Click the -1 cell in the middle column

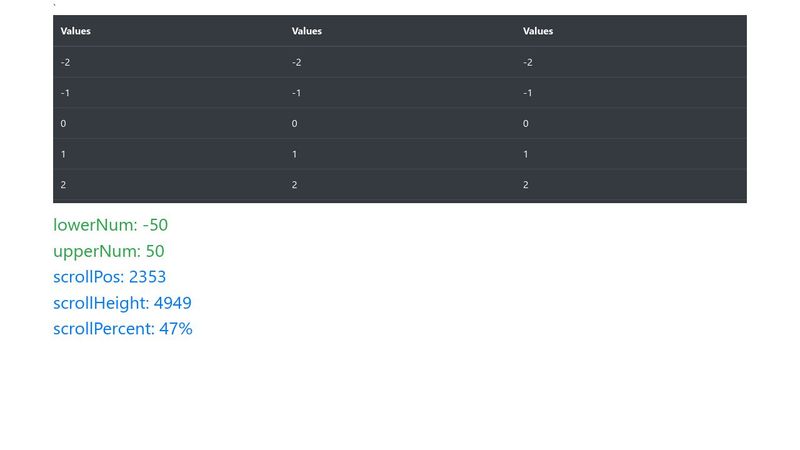click(x=297, y=93)
